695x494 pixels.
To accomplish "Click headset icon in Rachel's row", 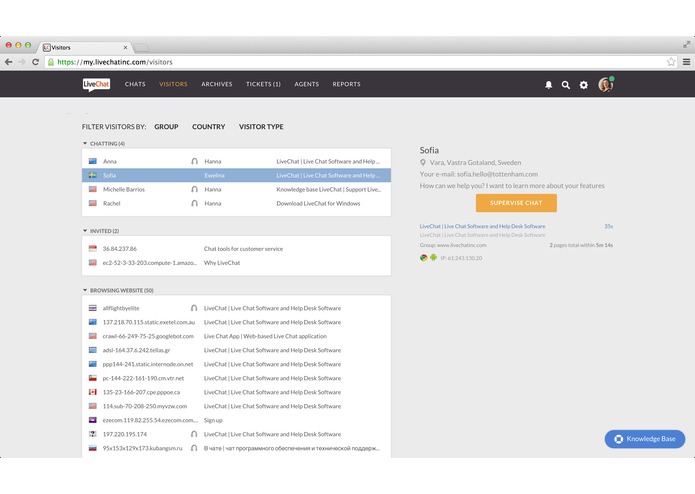I will tap(194, 203).
